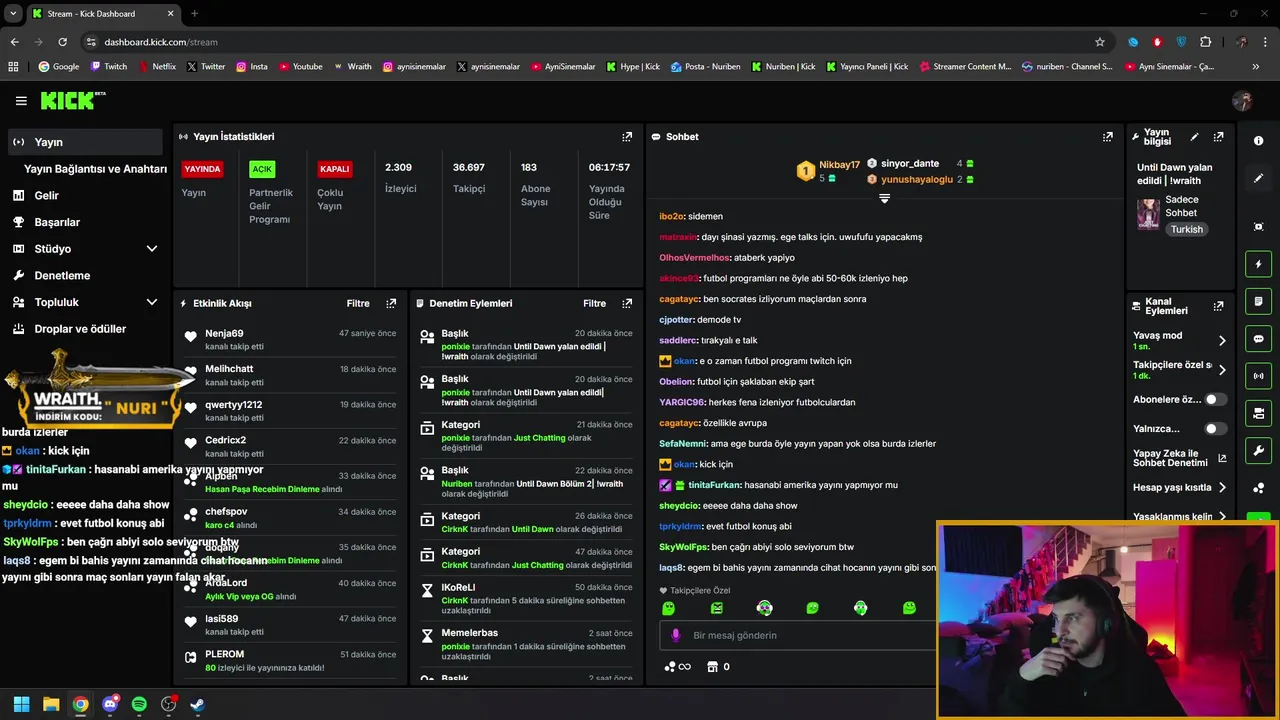
Task: Pop out the Sohbet chat panel
Action: [x=1108, y=137]
